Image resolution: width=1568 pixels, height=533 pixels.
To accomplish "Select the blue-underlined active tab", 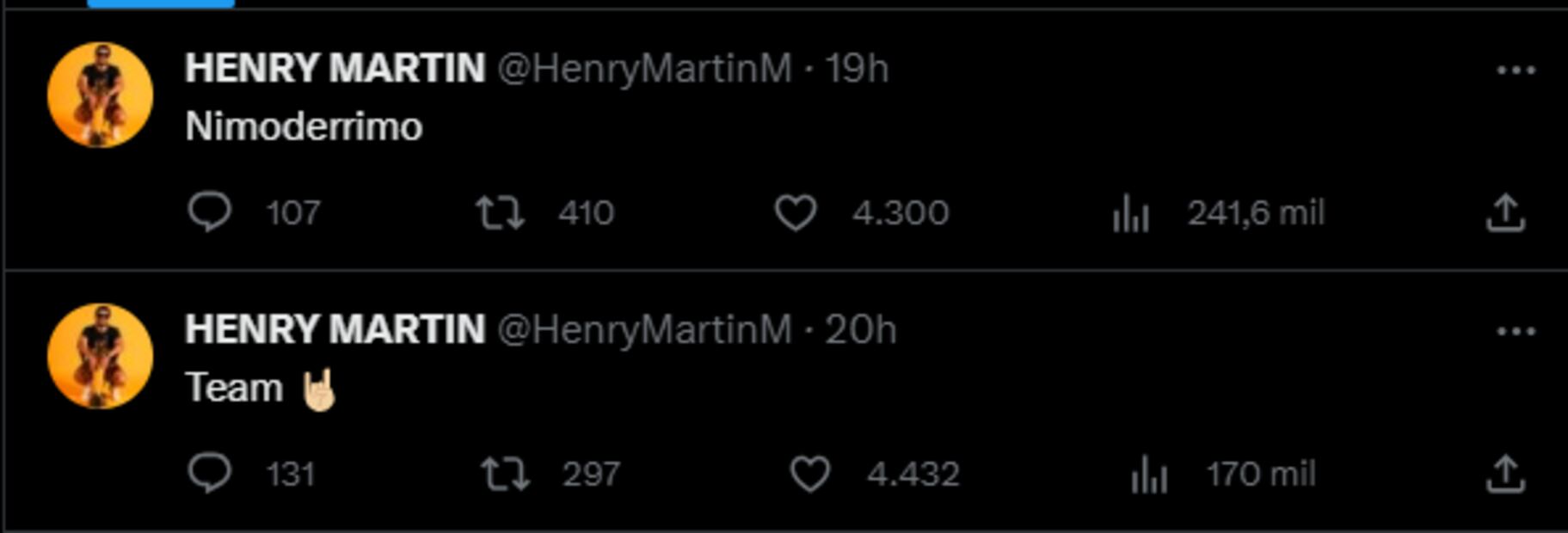I will coord(161,3).
